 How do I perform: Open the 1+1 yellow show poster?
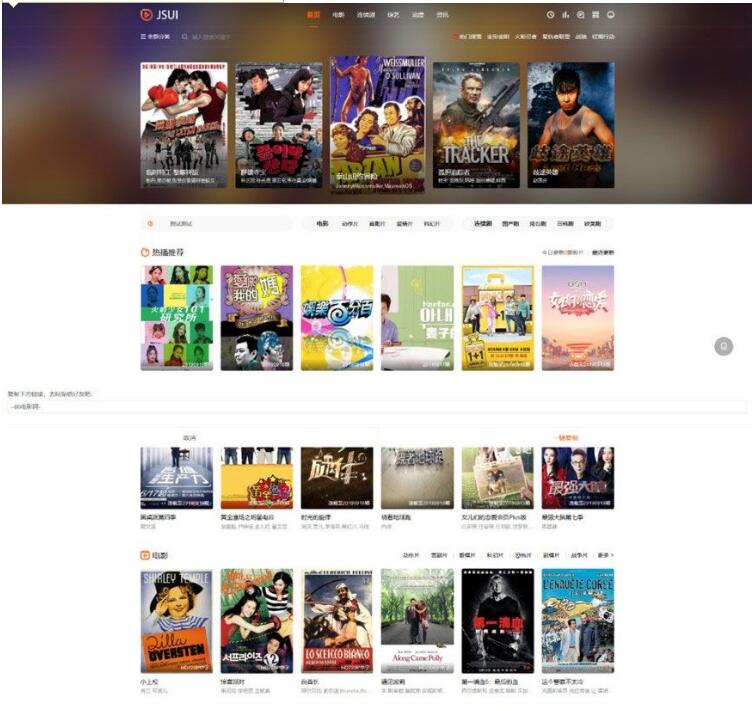pos(497,318)
